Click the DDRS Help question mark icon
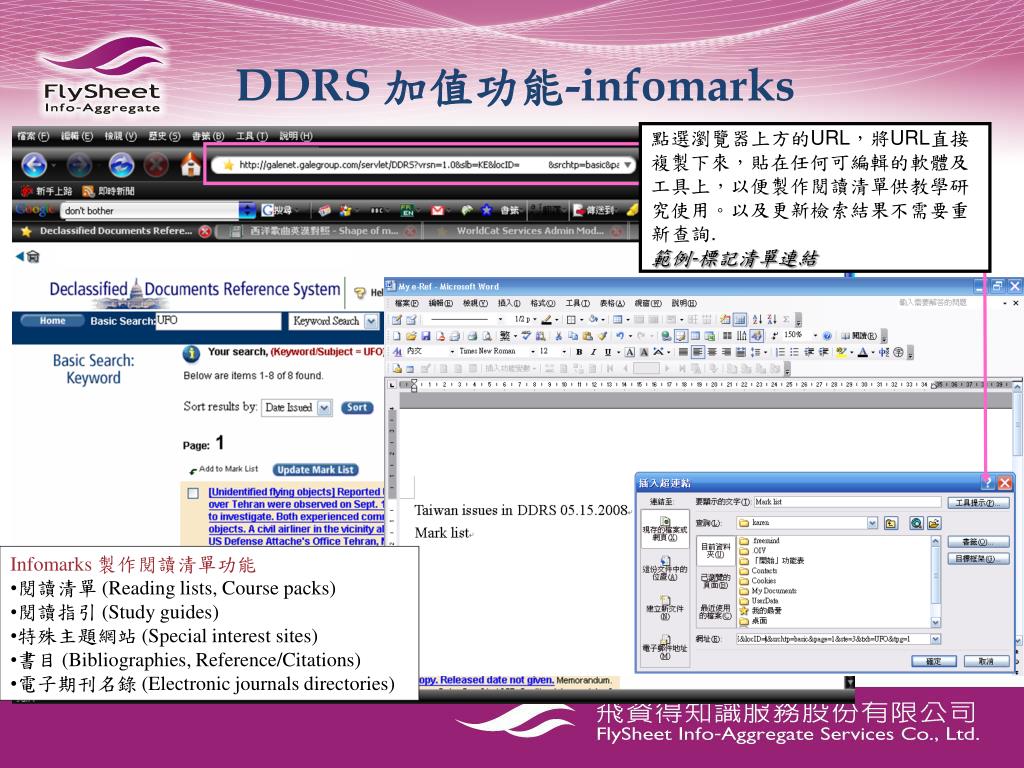Image resolution: width=1024 pixels, height=768 pixels. click(x=360, y=293)
